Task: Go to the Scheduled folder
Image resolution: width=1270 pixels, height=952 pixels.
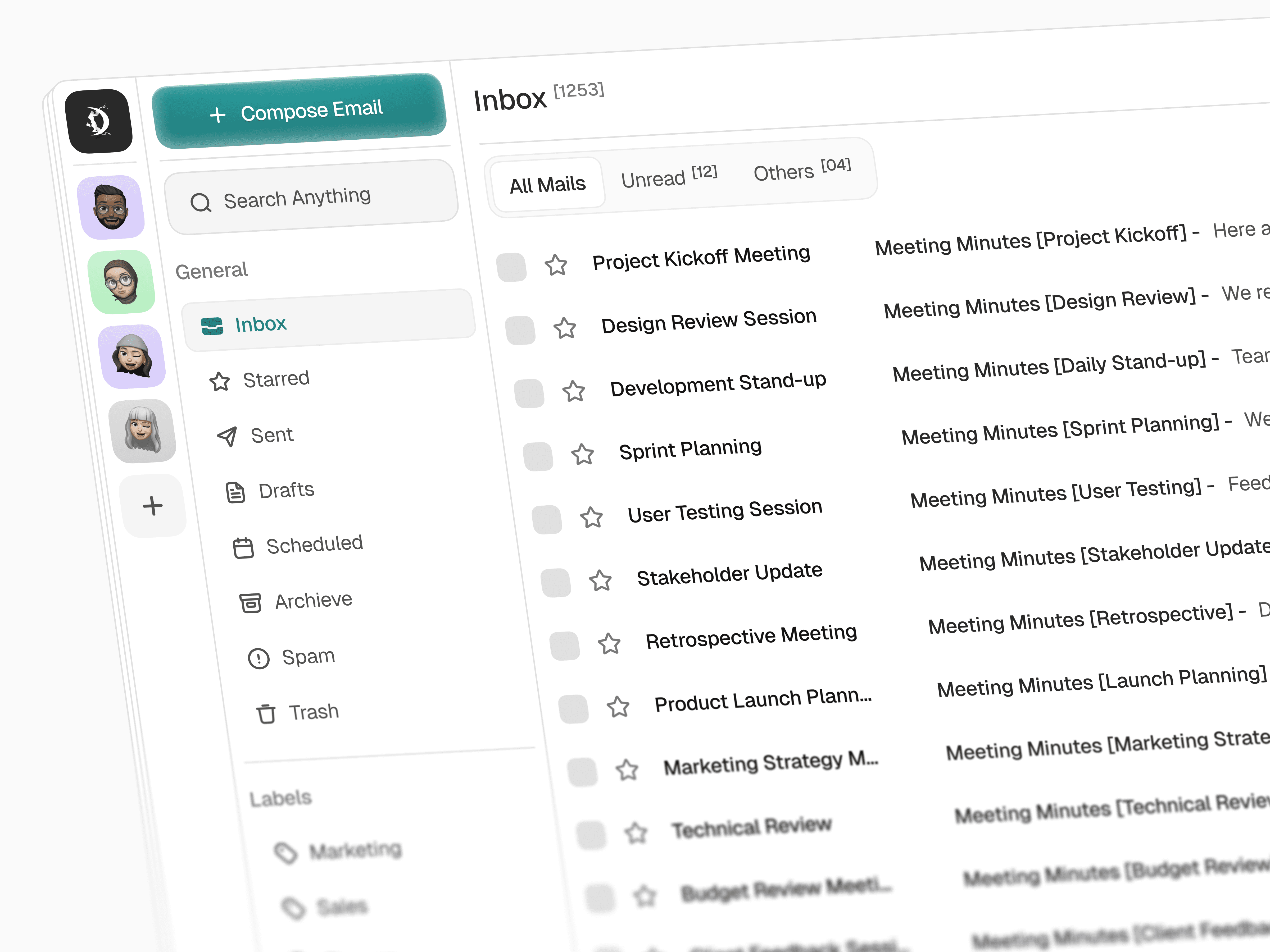Action: [x=314, y=544]
